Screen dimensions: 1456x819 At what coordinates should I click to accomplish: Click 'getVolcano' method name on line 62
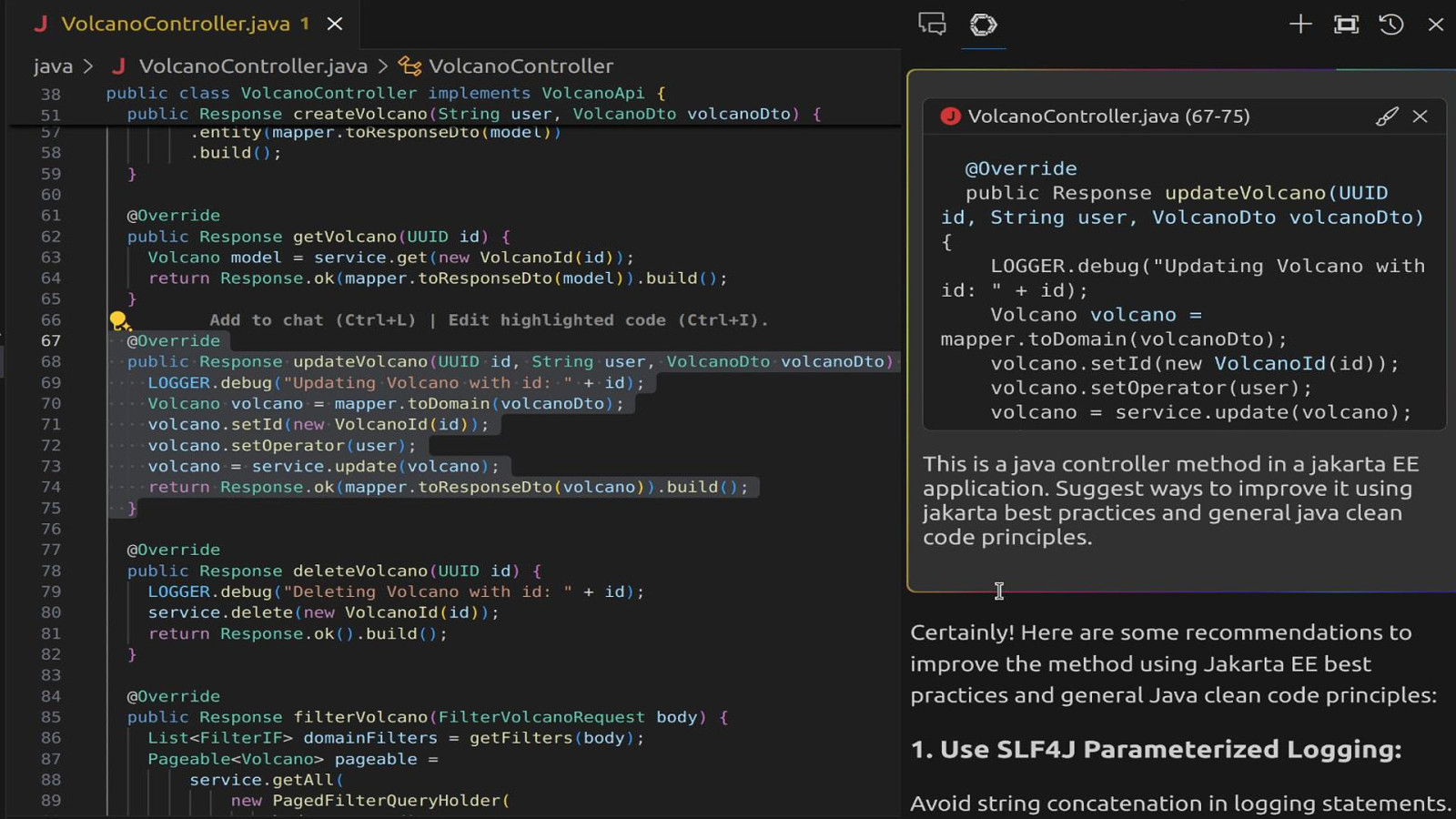pos(345,237)
